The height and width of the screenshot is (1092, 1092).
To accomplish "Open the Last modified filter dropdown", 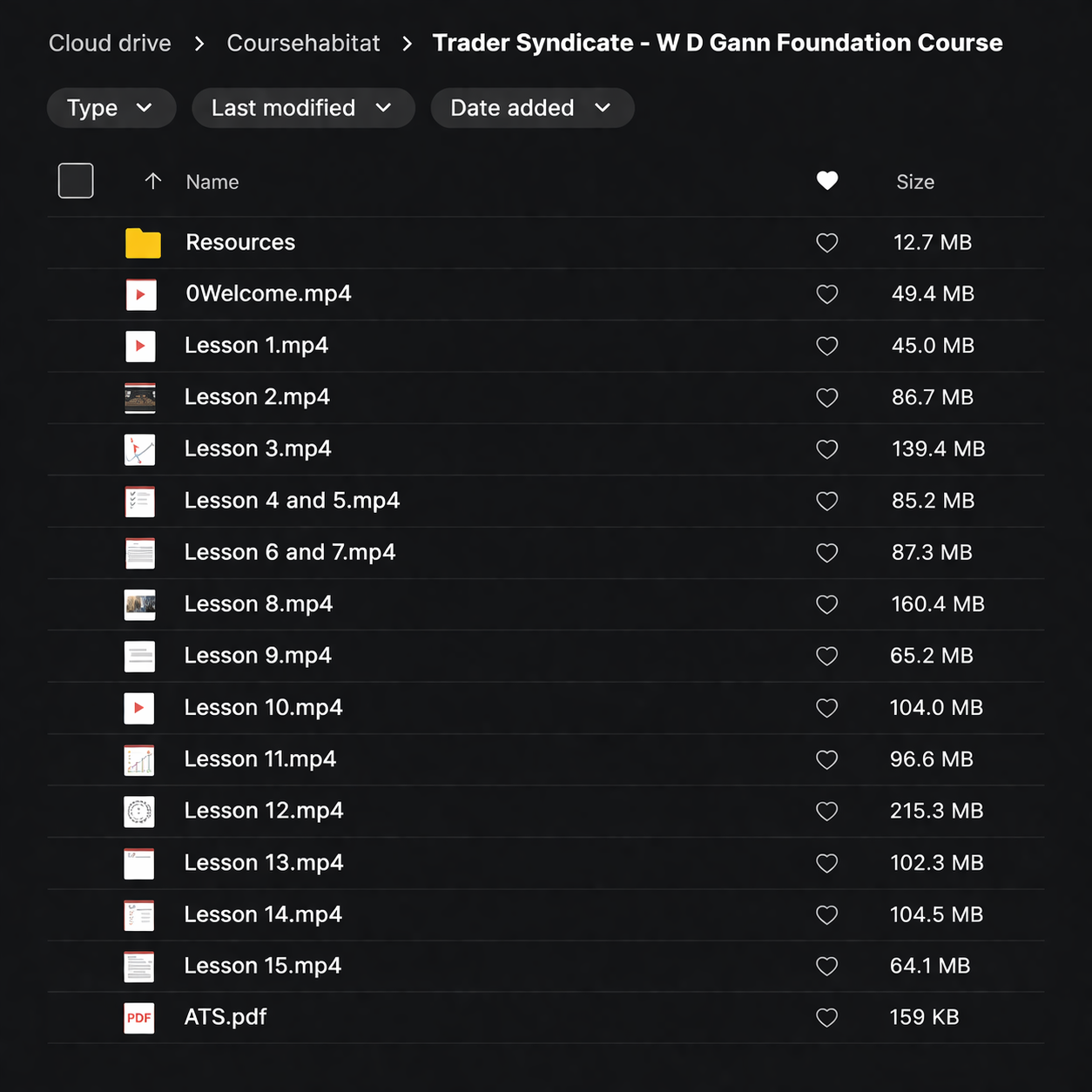I will click(x=302, y=108).
